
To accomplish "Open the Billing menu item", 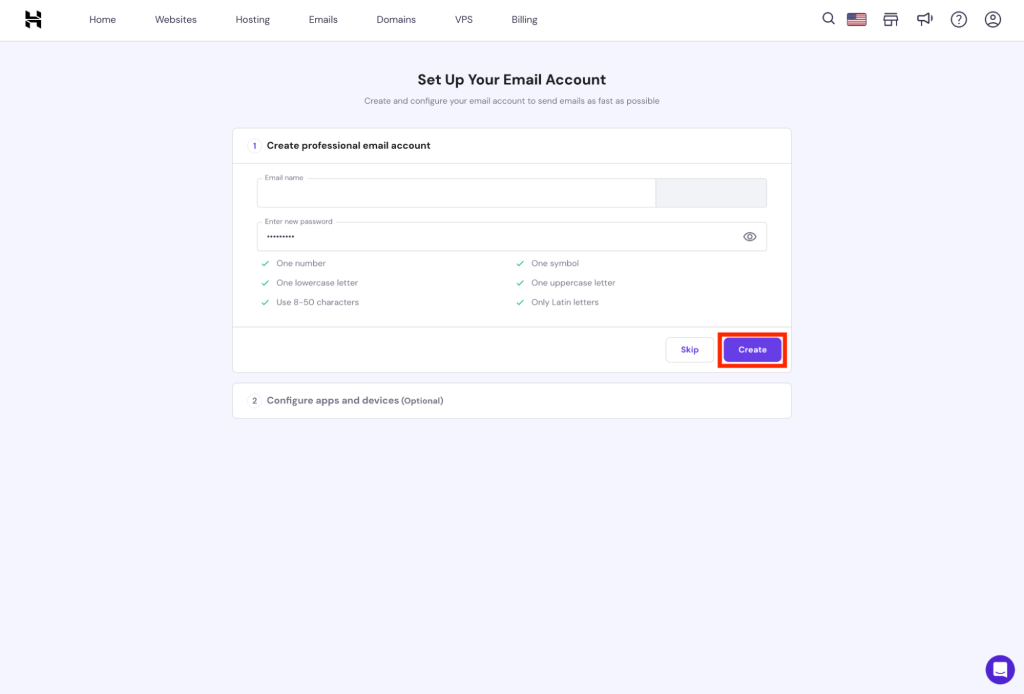I will pyautogui.click(x=524, y=20).
